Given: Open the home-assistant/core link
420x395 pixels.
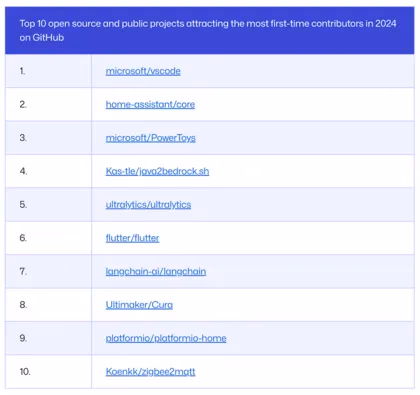Looking at the screenshot, I should pyautogui.click(x=150, y=104).
